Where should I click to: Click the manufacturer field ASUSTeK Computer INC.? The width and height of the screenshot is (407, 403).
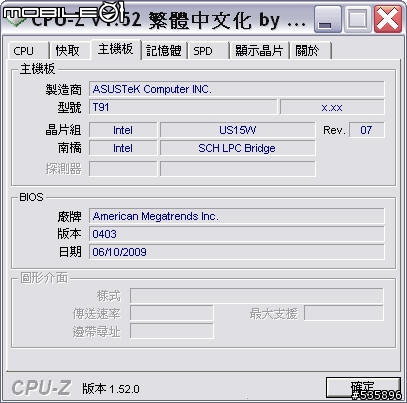point(236,89)
